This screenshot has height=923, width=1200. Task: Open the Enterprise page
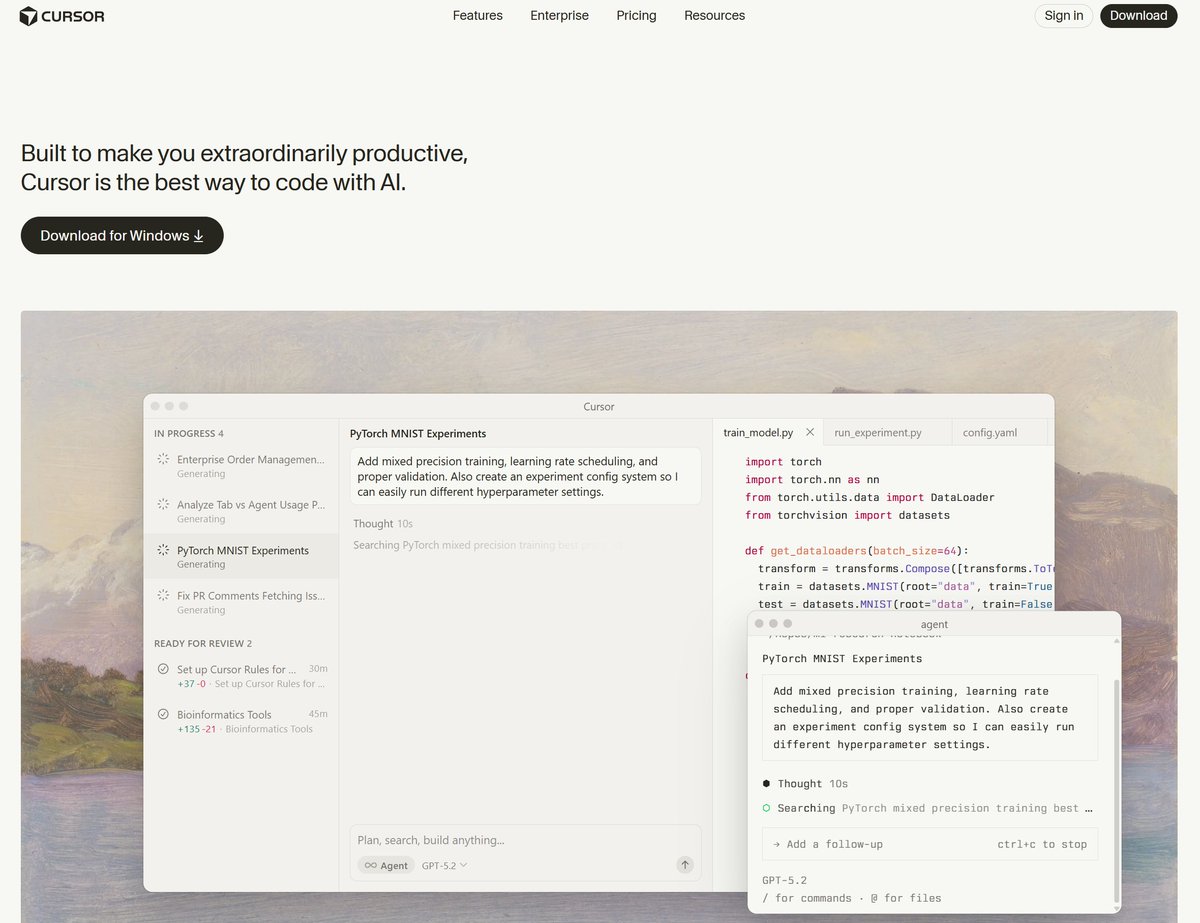point(560,16)
